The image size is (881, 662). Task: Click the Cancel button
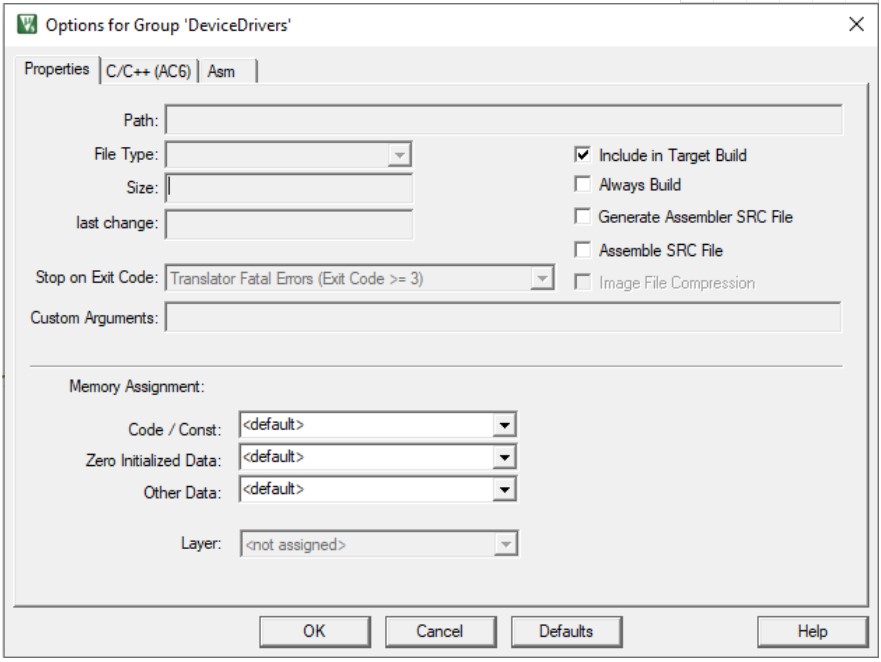click(x=440, y=631)
